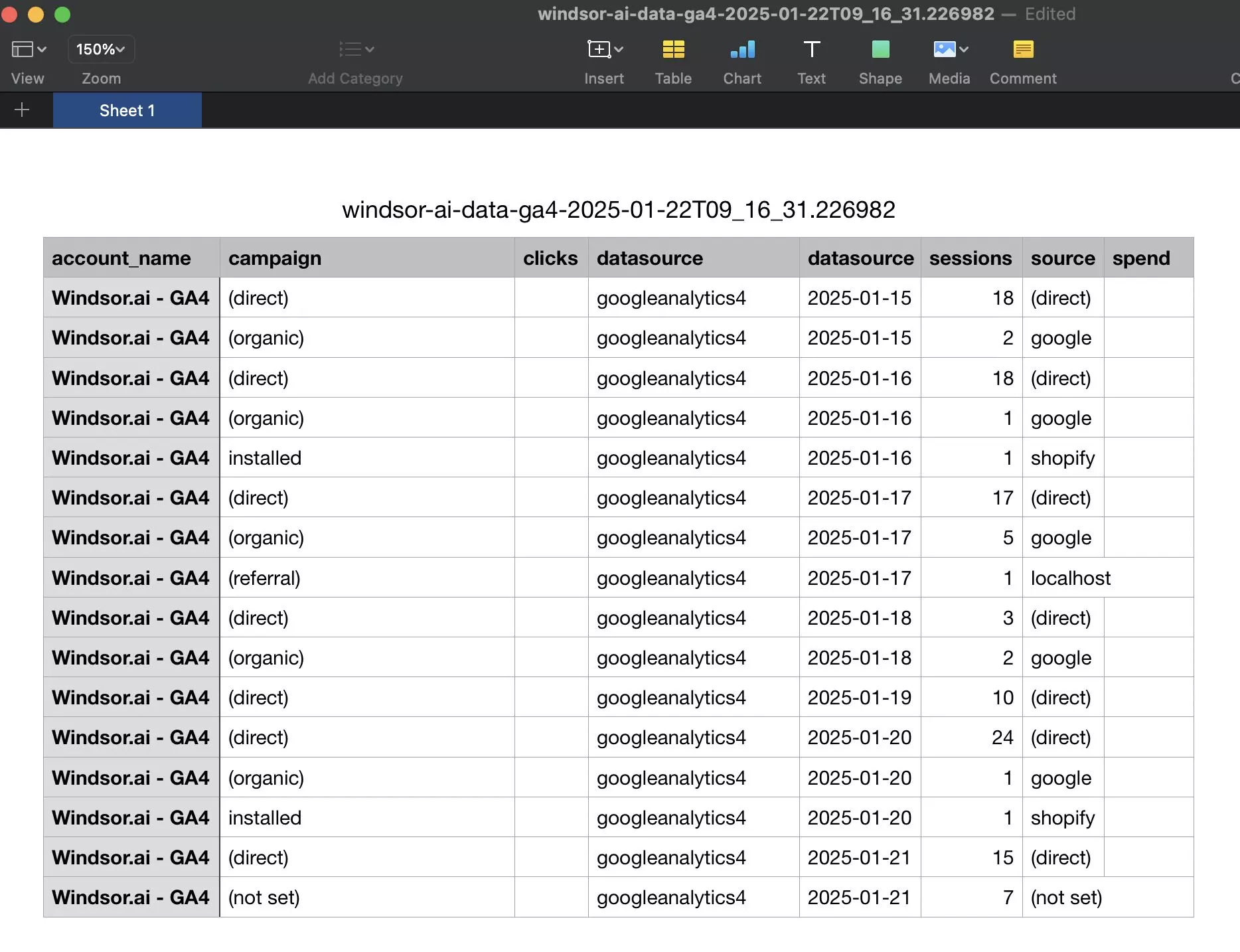Select the shopify source on 2025-01-20 row

(1063, 817)
